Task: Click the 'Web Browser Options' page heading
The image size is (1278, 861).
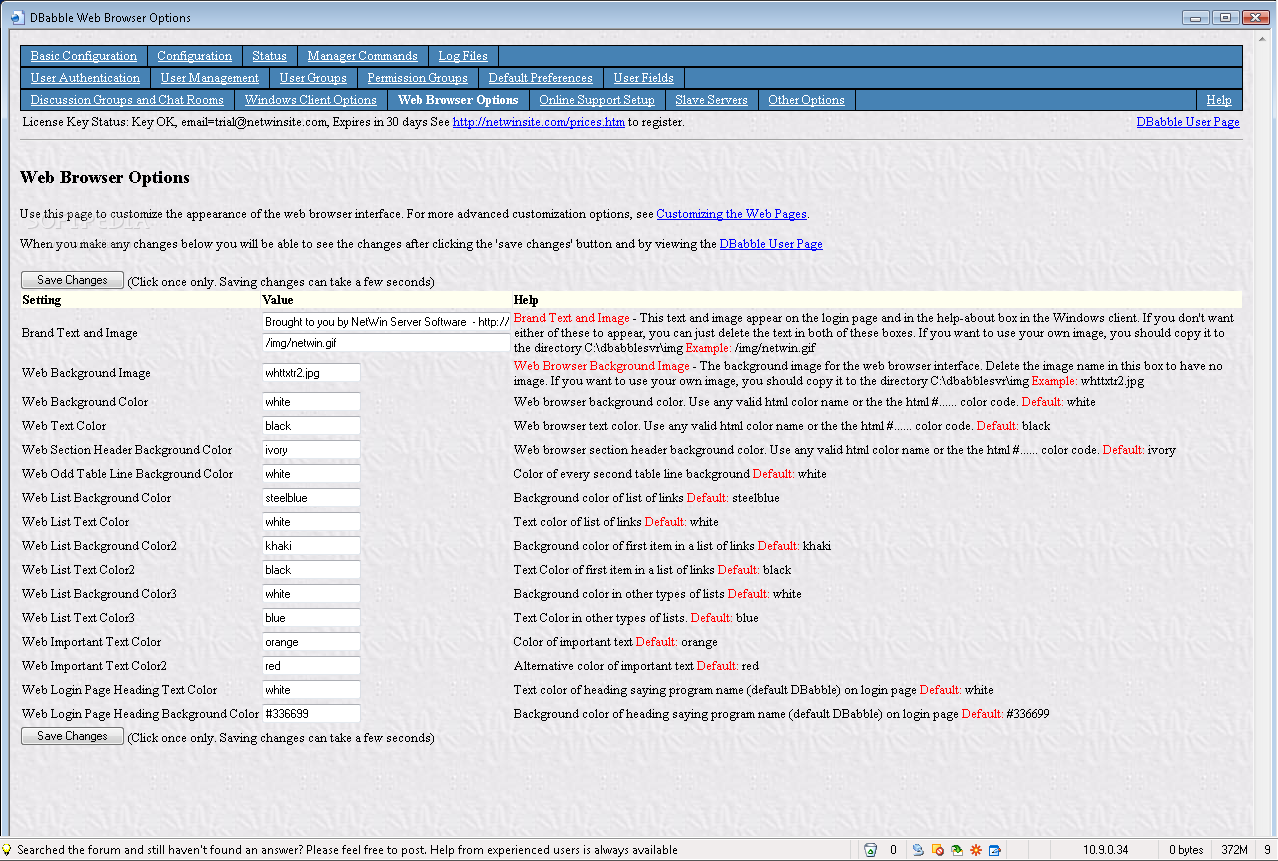Action: (x=105, y=177)
